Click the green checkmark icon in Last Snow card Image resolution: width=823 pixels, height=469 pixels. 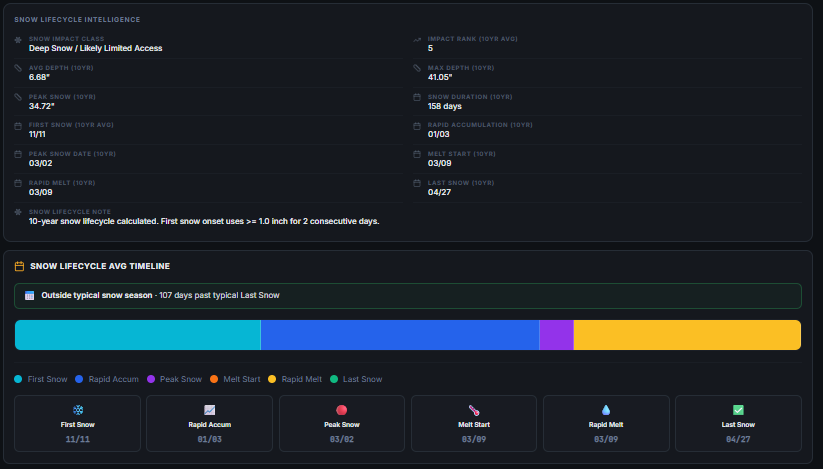[x=738, y=410]
